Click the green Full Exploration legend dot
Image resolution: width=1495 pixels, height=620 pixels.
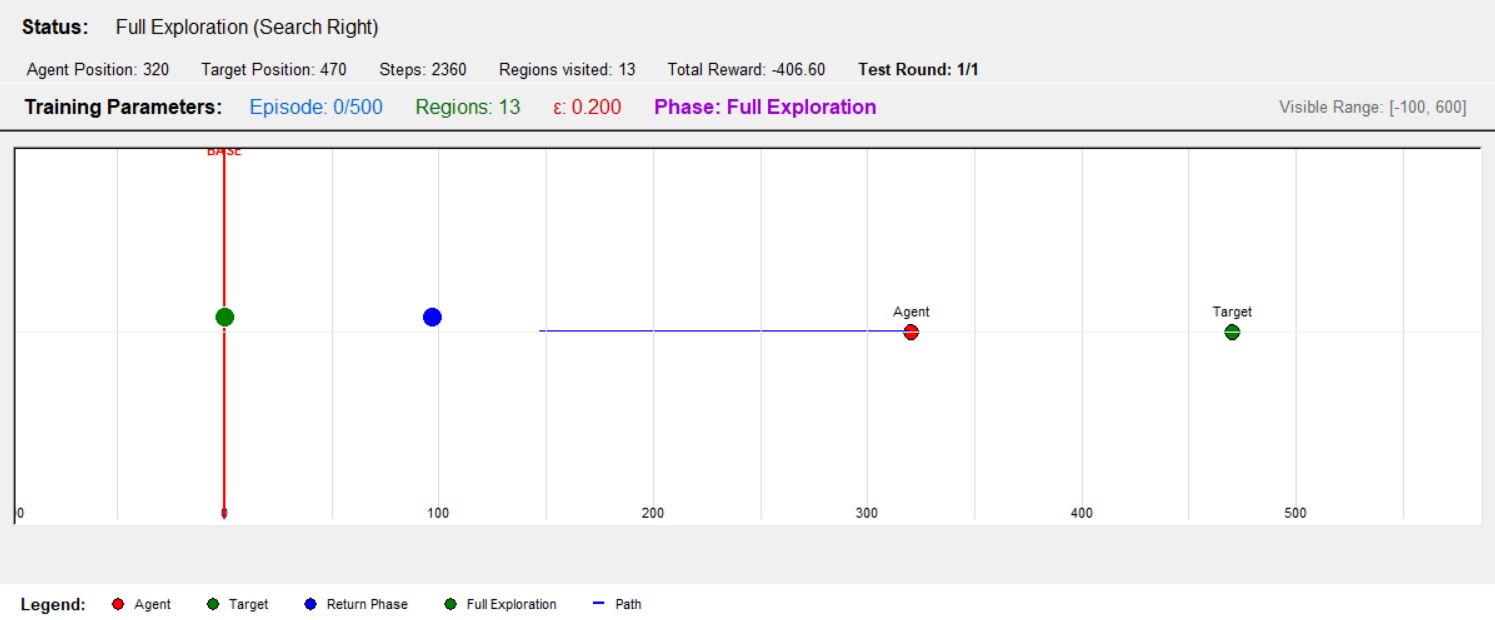(450, 604)
